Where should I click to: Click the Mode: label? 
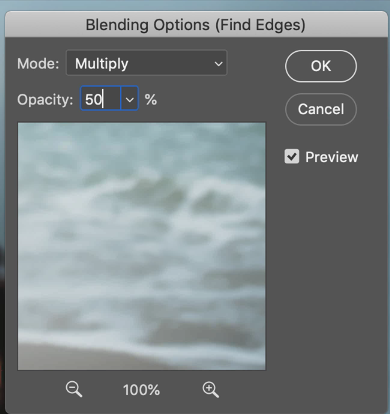click(38, 64)
